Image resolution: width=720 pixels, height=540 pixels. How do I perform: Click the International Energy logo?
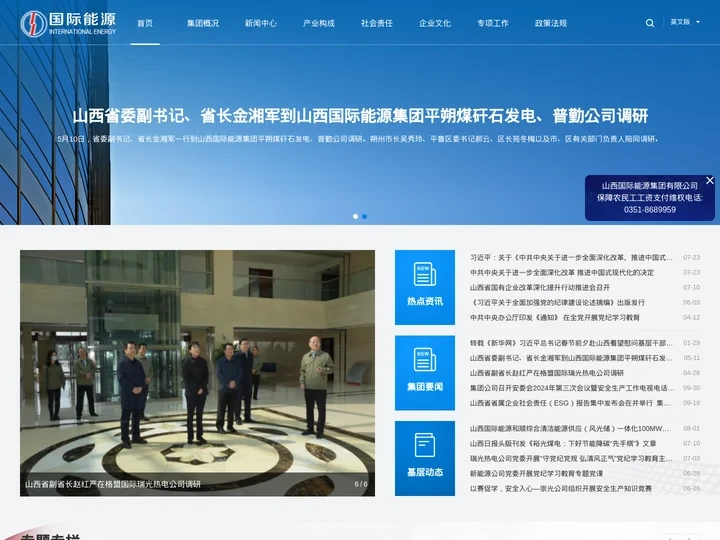click(x=68, y=23)
